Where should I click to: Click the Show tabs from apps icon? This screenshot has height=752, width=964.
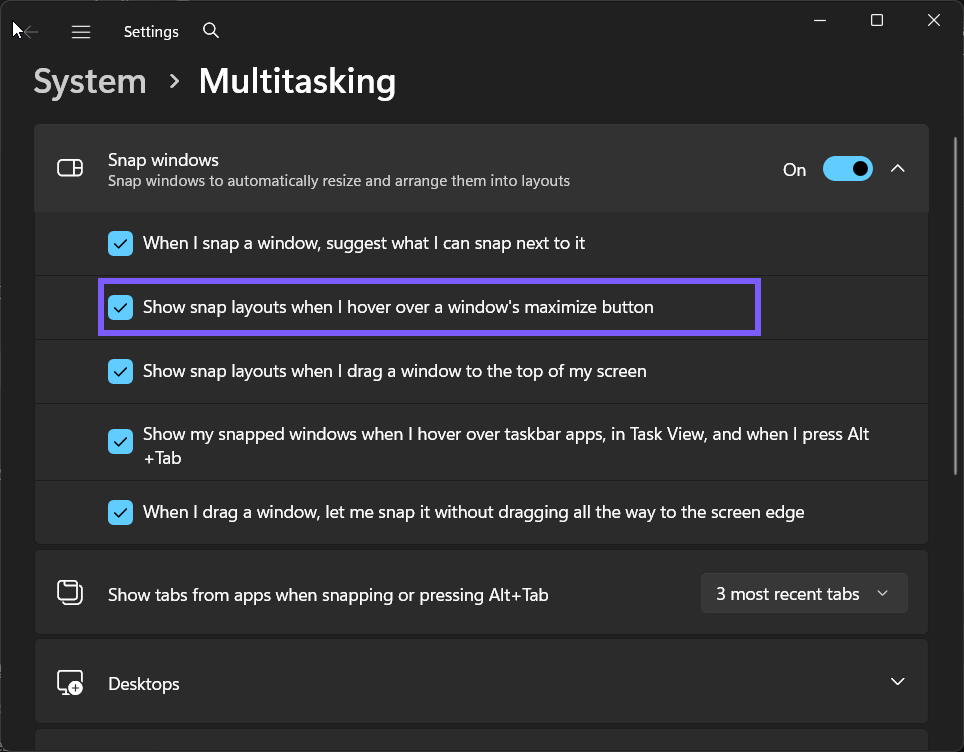70,593
